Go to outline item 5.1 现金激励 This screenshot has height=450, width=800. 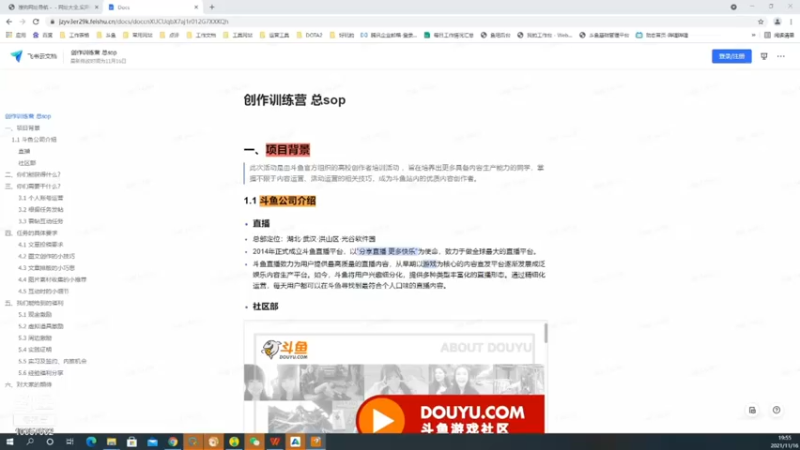[35, 314]
